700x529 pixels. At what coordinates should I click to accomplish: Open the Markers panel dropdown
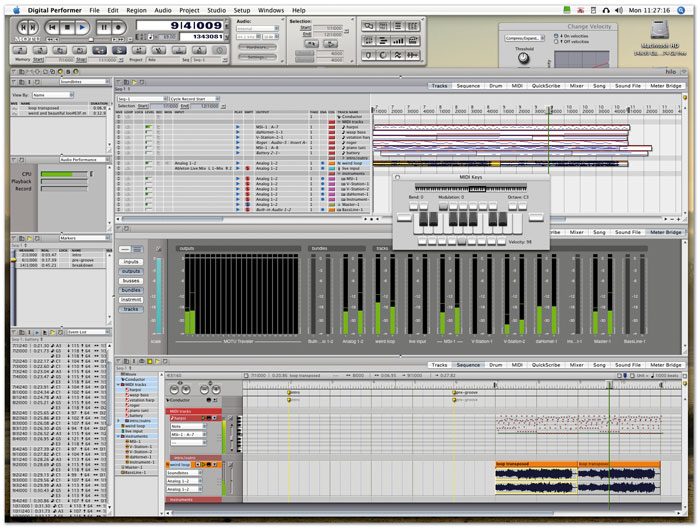(x=84, y=238)
